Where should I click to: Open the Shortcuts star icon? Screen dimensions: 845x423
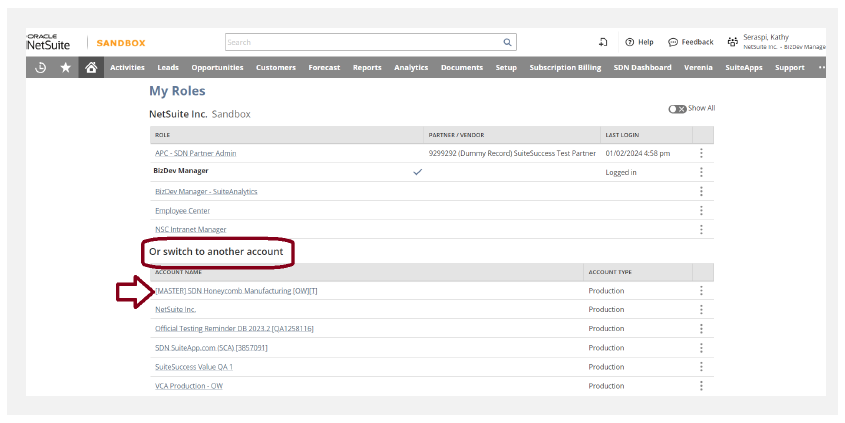66,67
